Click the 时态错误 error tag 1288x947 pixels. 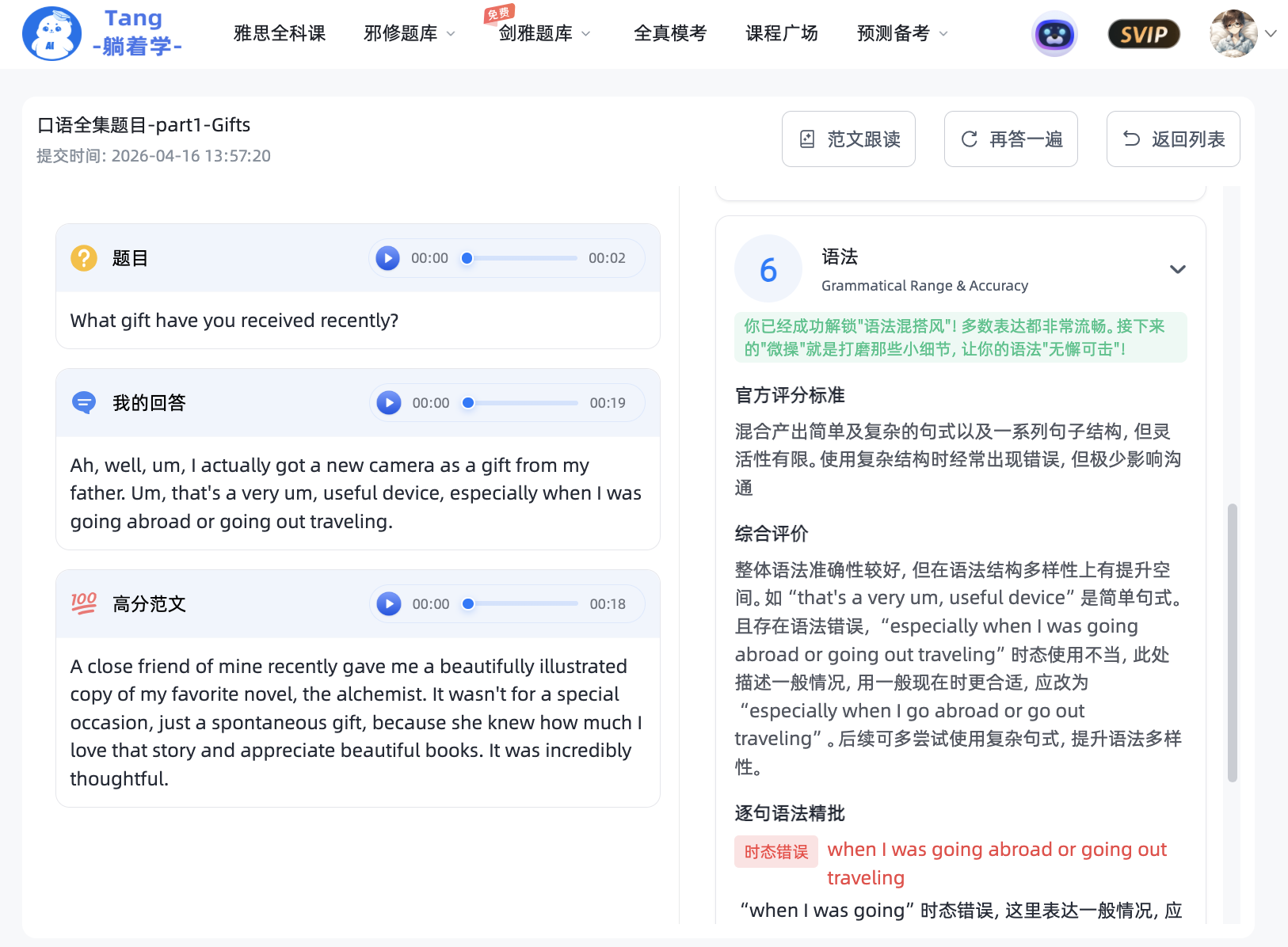coord(776,852)
